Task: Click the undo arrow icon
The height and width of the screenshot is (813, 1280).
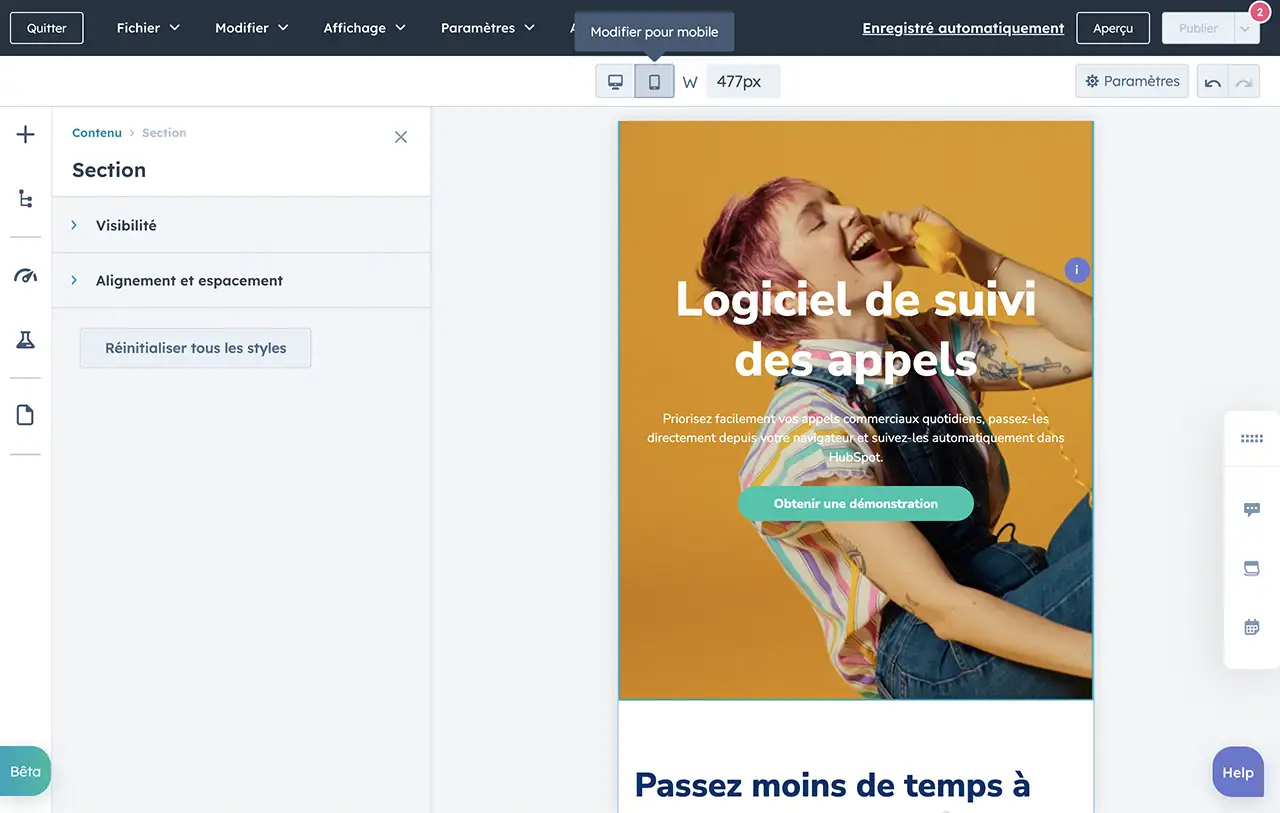Action: click(1213, 82)
